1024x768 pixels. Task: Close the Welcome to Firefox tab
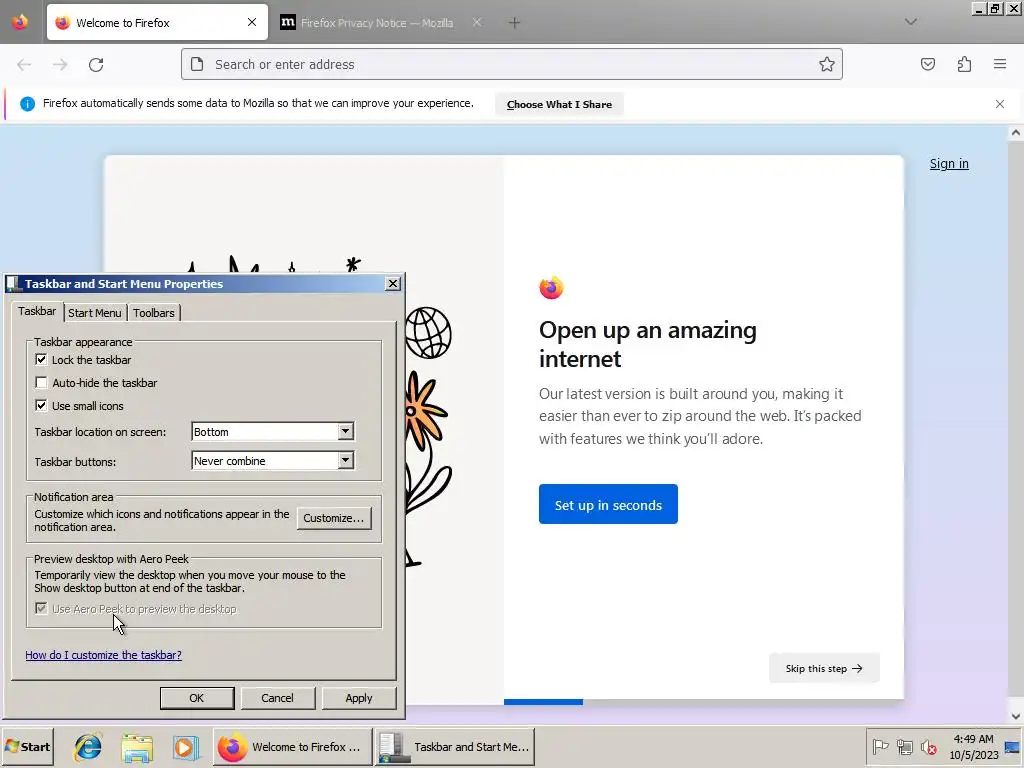252,22
